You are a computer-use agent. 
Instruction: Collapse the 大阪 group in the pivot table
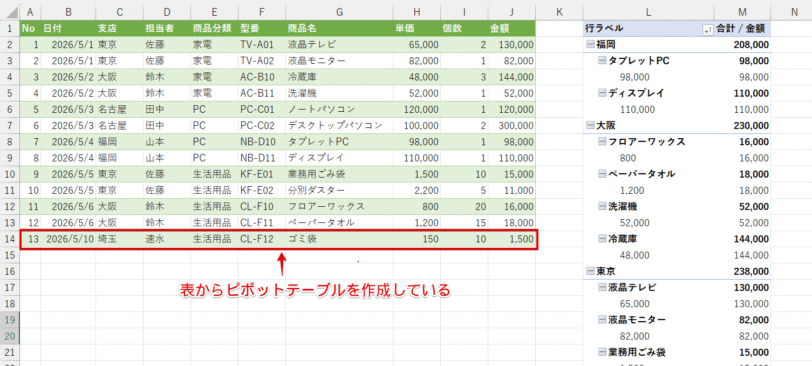click(x=589, y=125)
